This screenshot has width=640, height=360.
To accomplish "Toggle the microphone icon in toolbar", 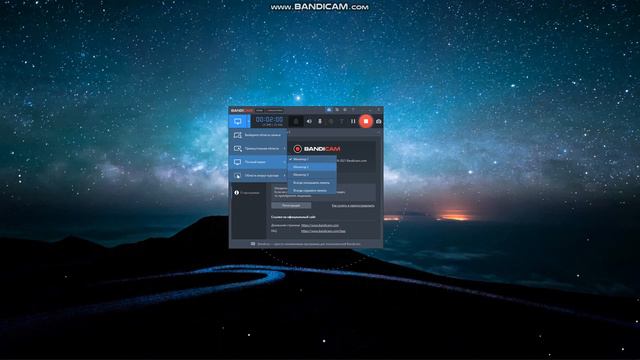I will [320, 121].
